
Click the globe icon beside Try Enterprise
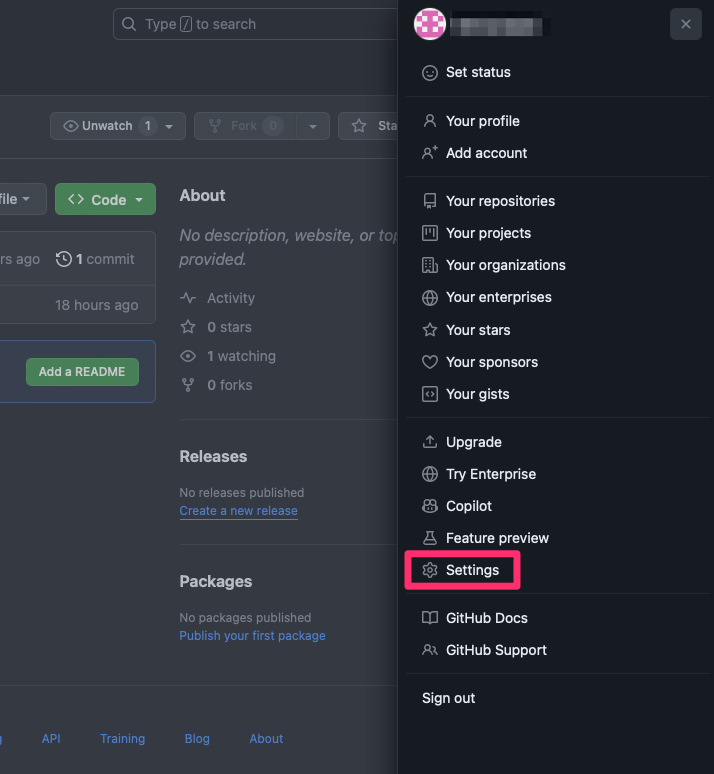(430, 474)
